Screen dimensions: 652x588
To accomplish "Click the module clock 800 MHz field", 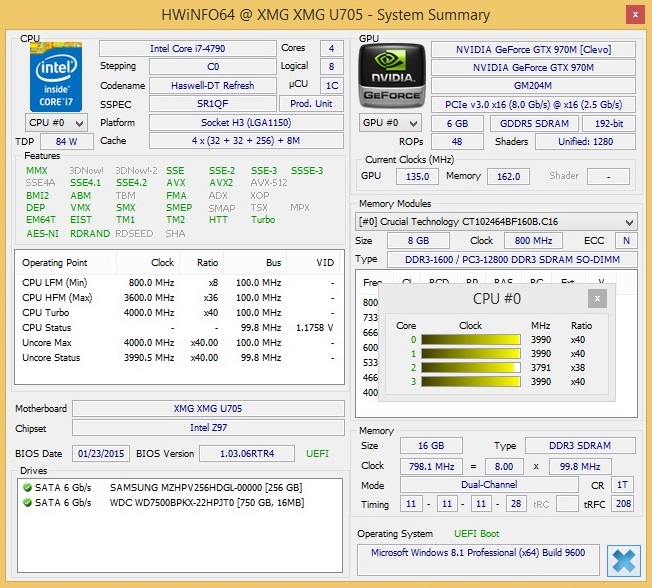I will [533, 241].
